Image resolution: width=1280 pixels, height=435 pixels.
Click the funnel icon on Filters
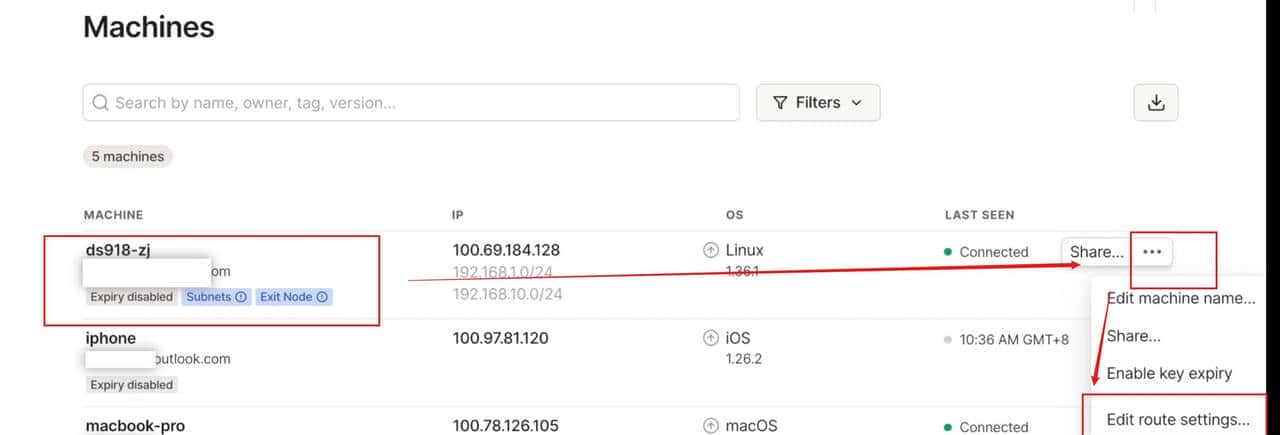click(781, 103)
